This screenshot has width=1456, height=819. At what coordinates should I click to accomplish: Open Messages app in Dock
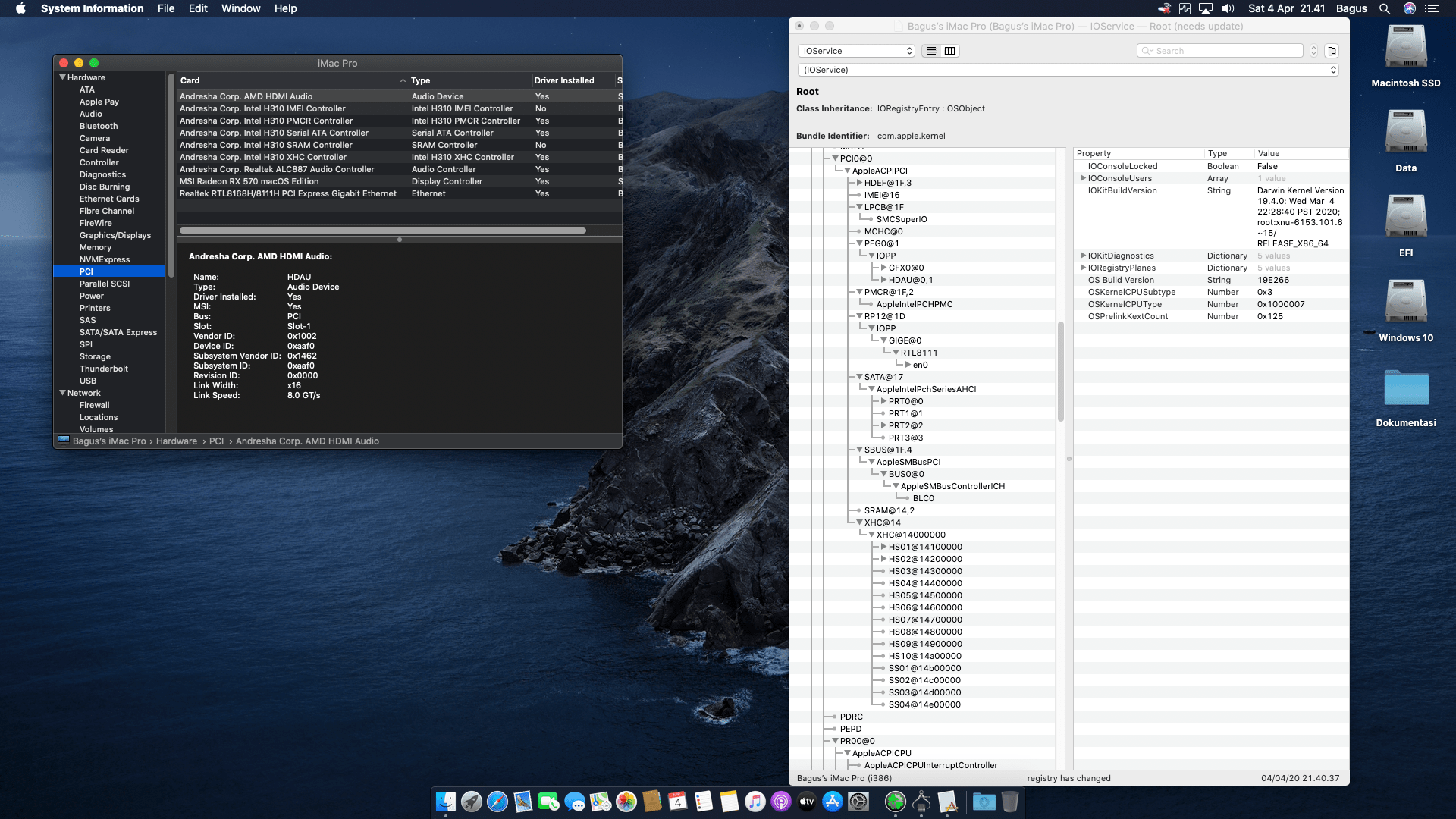[x=575, y=802]
